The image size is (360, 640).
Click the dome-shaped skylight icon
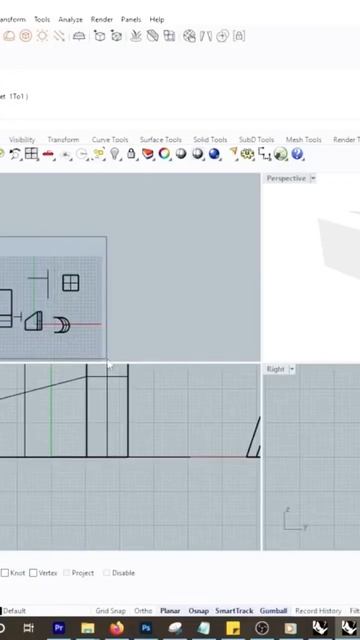(79, 36)
